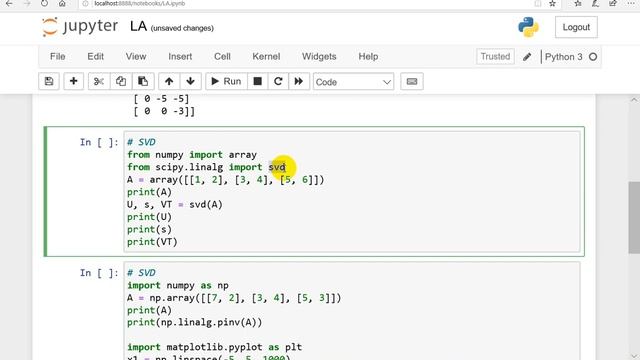Click the Jupyter logo
Image resolution: width=640 pixels, height=360 pixels.
(80, 27)
